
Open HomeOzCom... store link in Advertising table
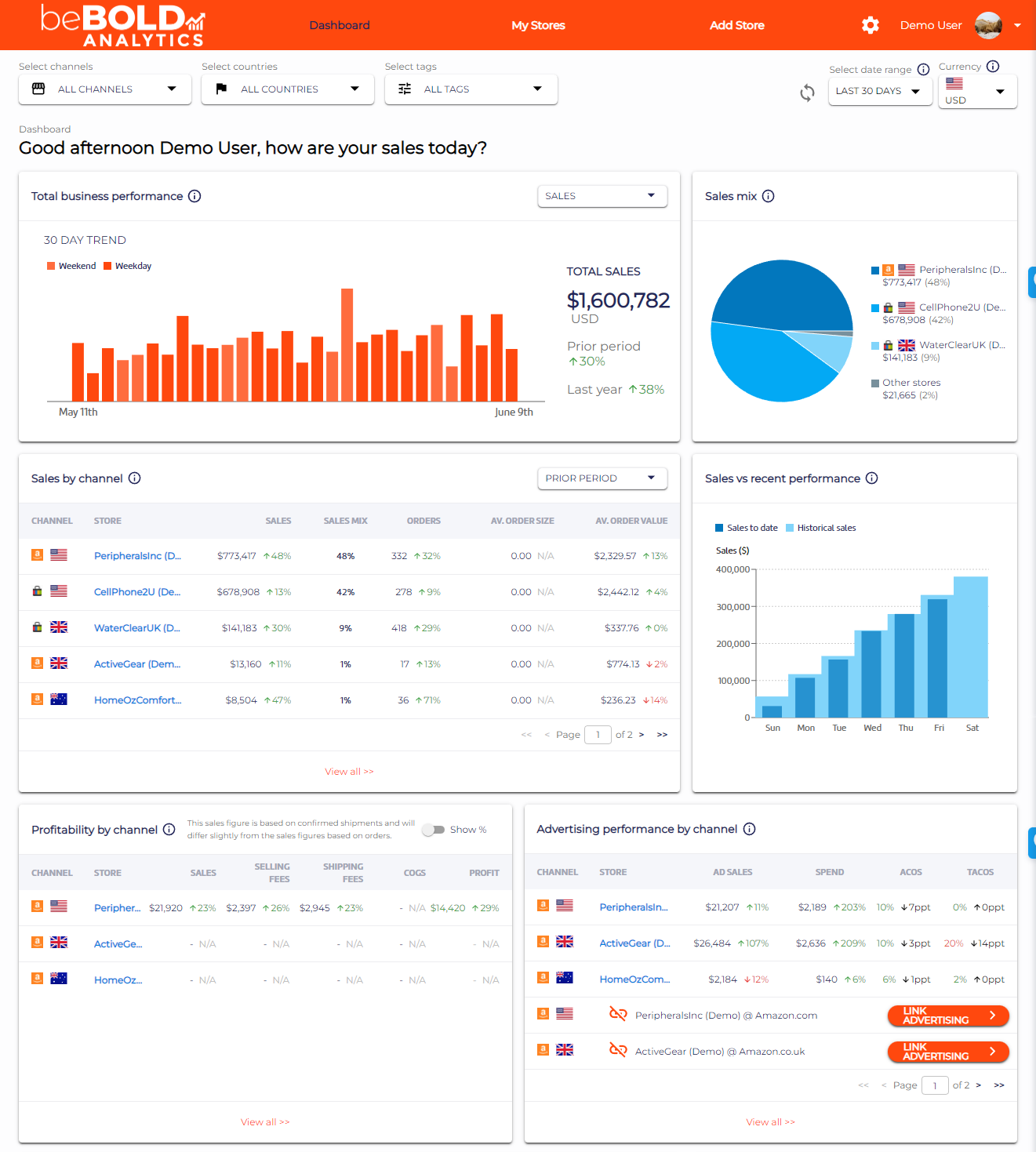(x=634, y=979)
